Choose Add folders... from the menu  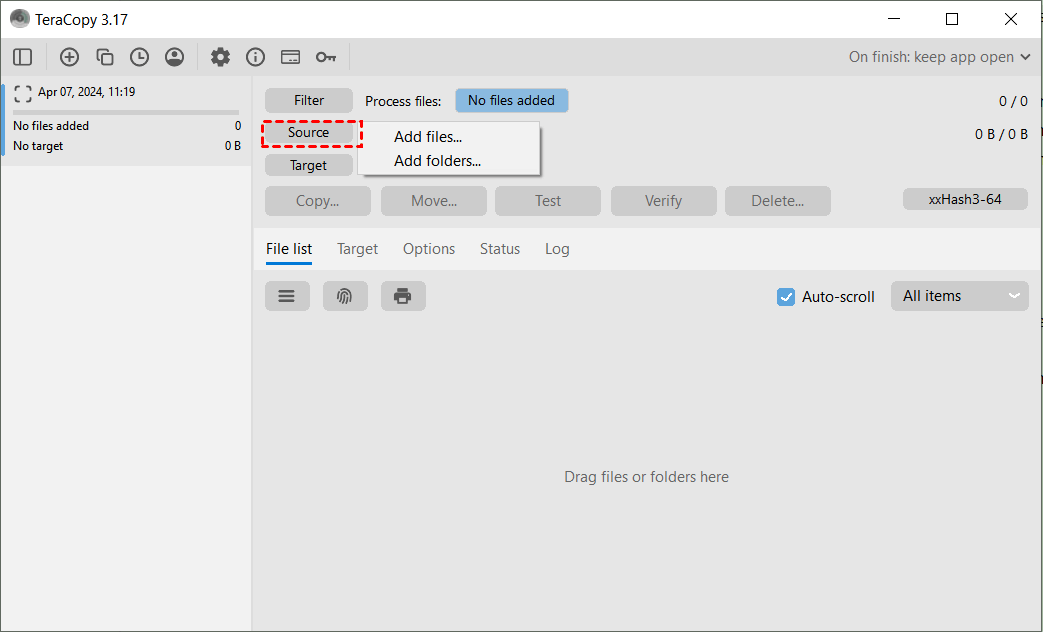click(437, 160)
